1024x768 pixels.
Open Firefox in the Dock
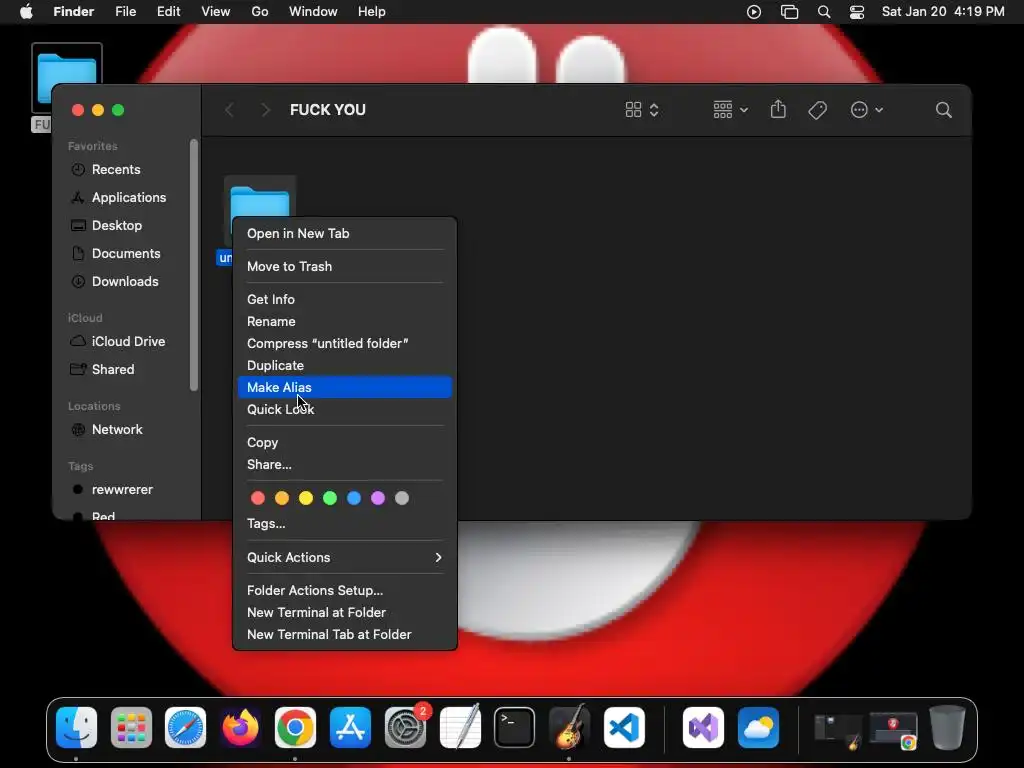tap(240, 728)
